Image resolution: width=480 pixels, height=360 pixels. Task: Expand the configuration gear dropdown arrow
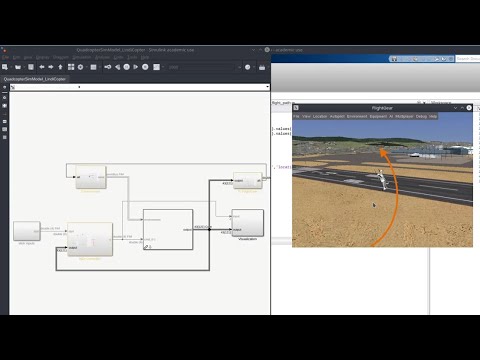coord(86,67)
